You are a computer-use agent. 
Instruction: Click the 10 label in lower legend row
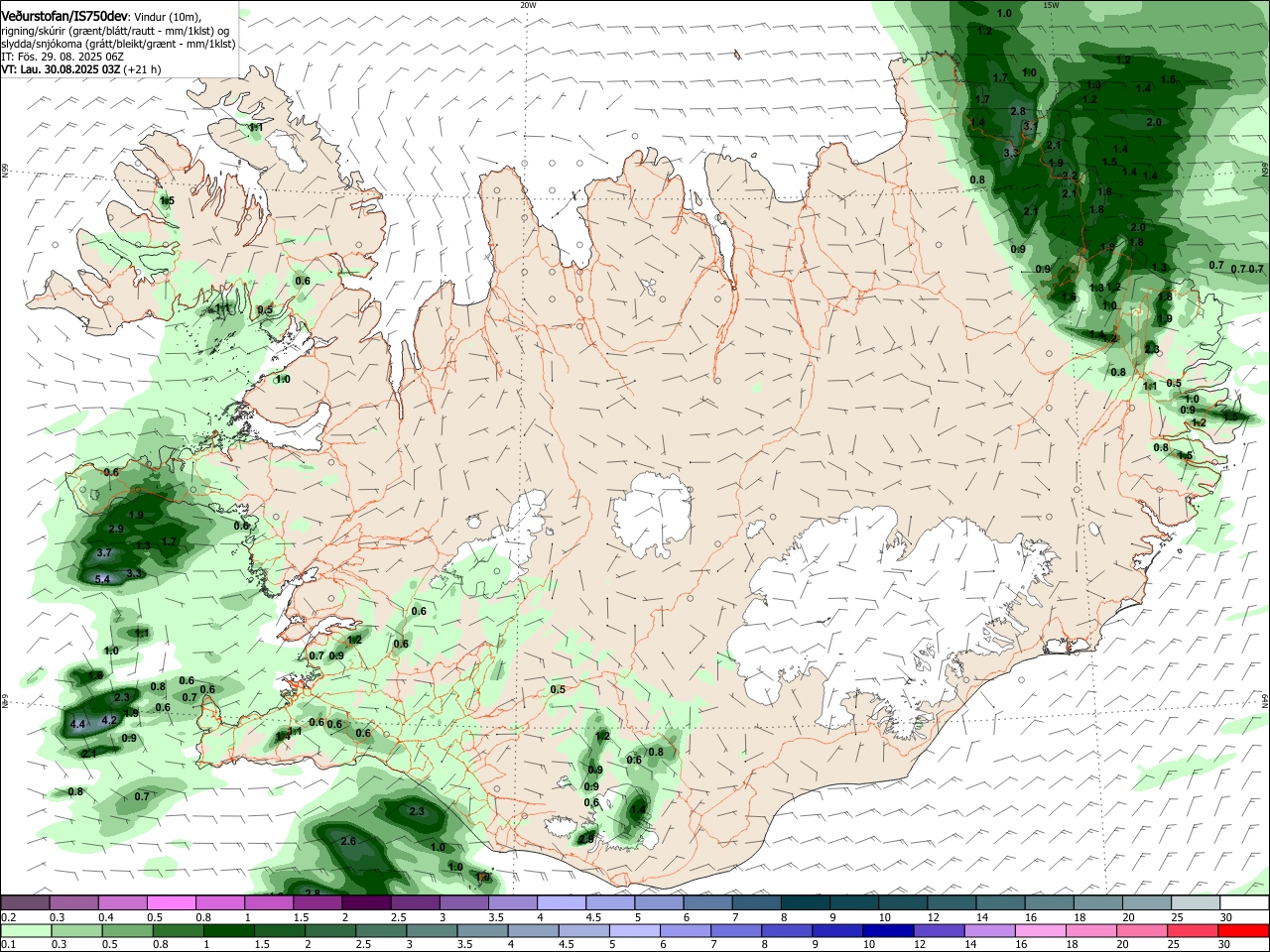click(x=868, y=944)
